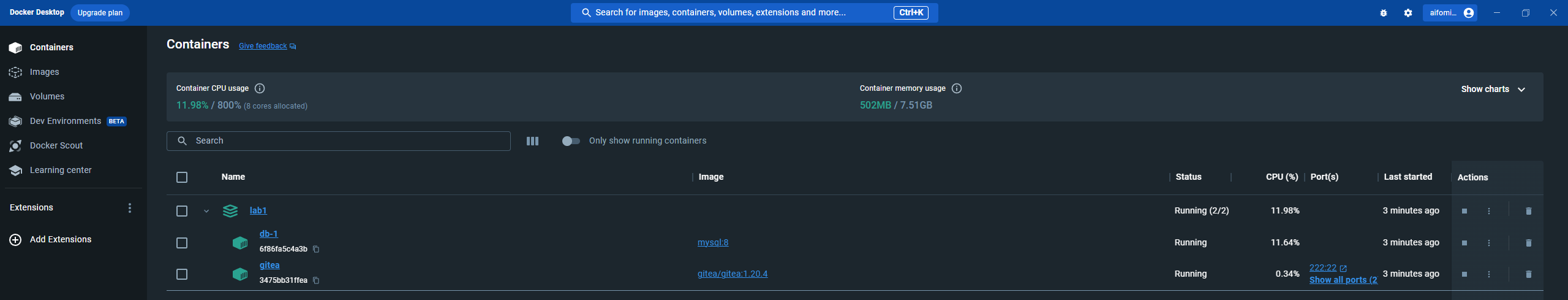Viewport: 1568px width, 300px height.
Task: Copy the gitea container ID
Action: click(x=316, y=280)
